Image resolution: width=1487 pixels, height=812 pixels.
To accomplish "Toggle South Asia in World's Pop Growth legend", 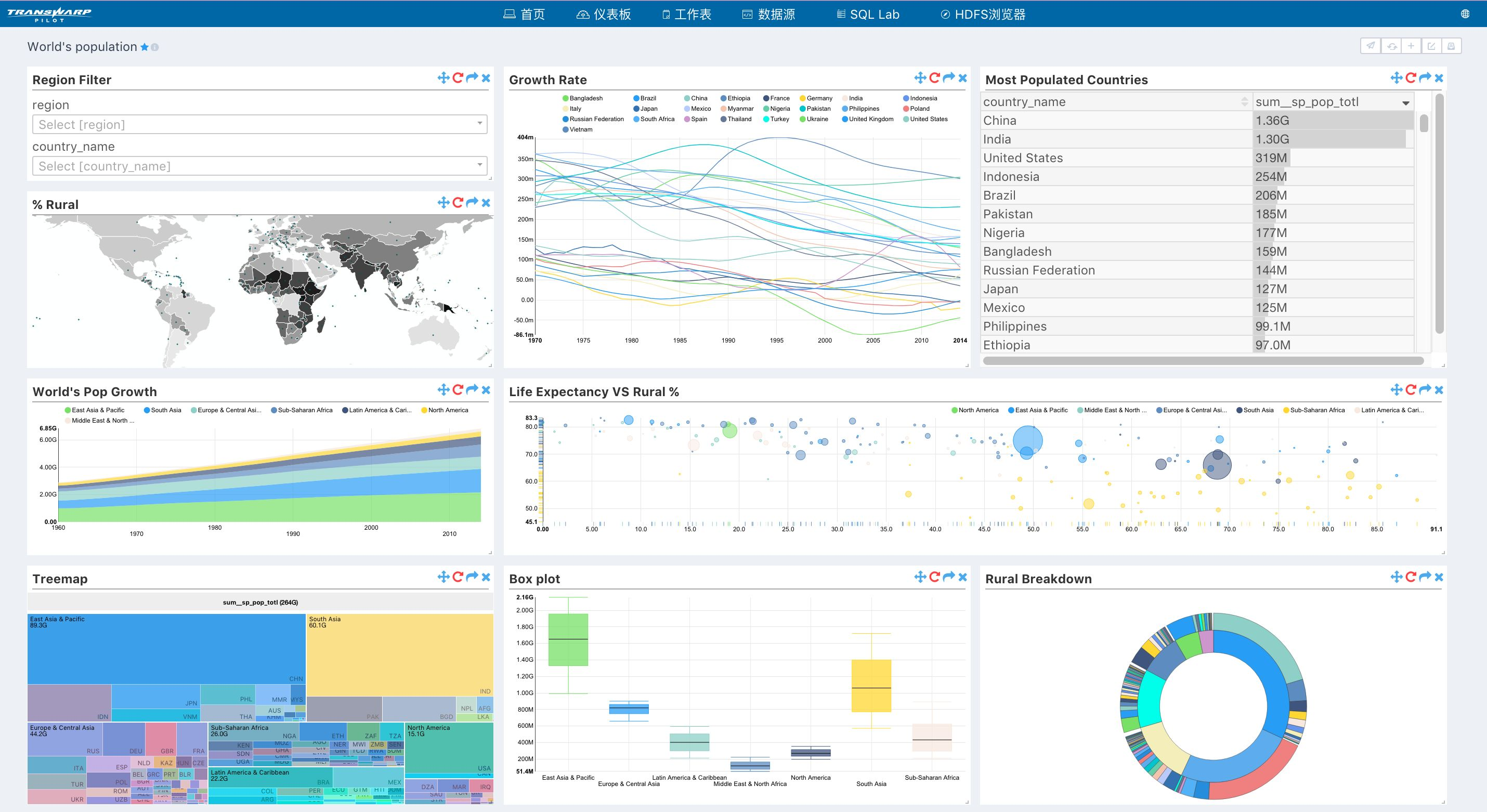I will pos(162,410).
